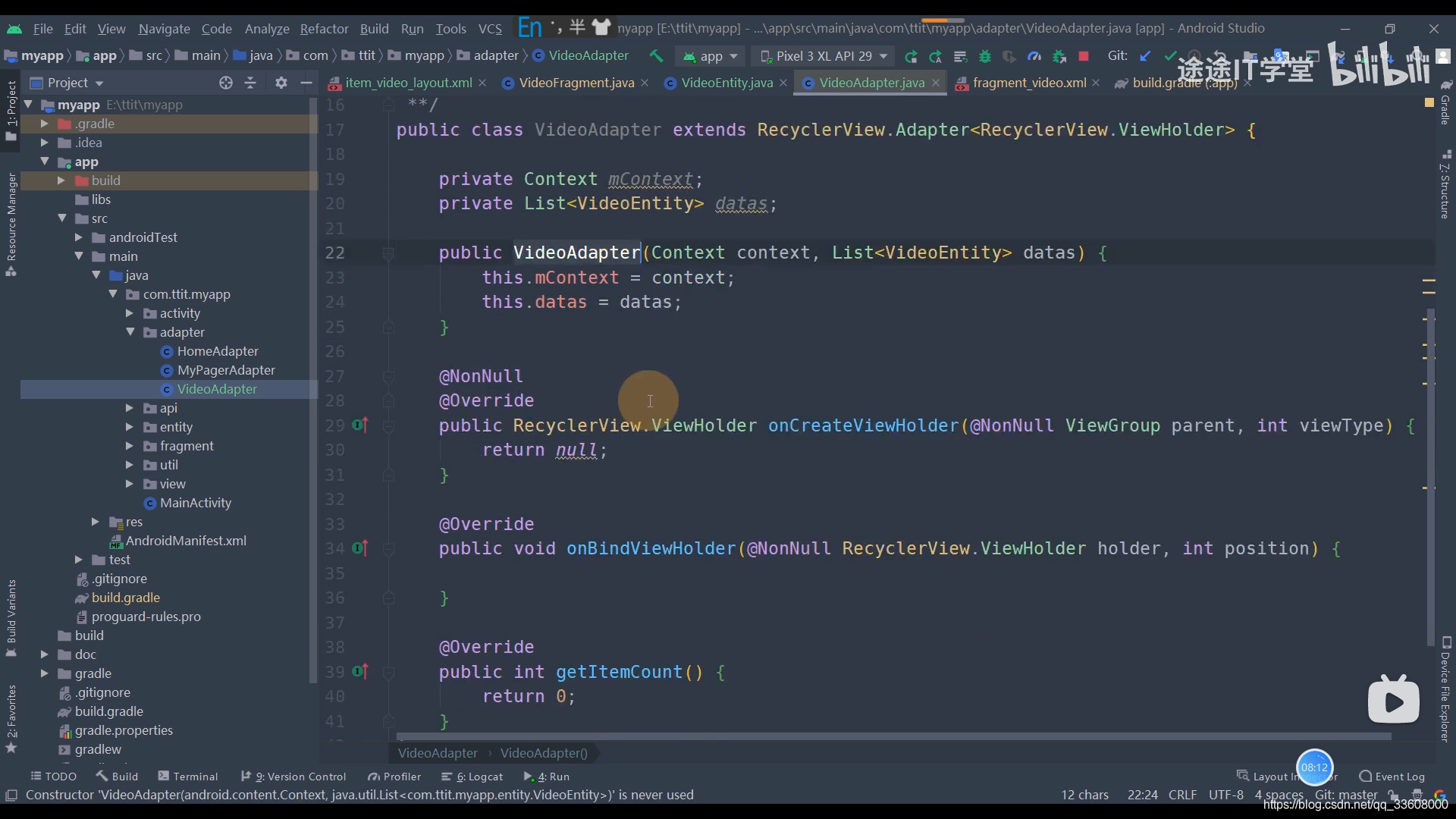Expand the .gradle folder in the tree
Image resolution: width=1456 pixels, height=819 pixels.
(44, 124)
